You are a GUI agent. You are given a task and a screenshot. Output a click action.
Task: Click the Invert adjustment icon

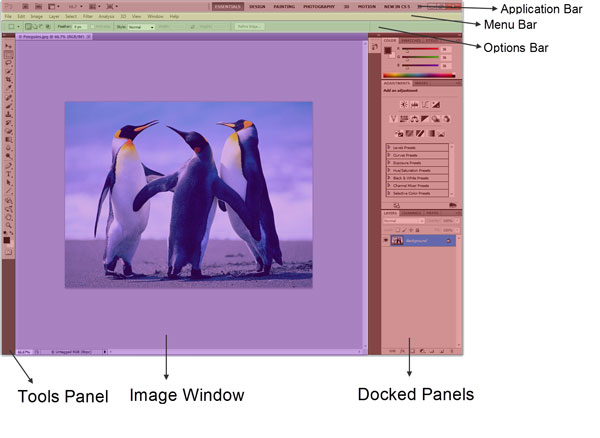click(x=398, y=133)
